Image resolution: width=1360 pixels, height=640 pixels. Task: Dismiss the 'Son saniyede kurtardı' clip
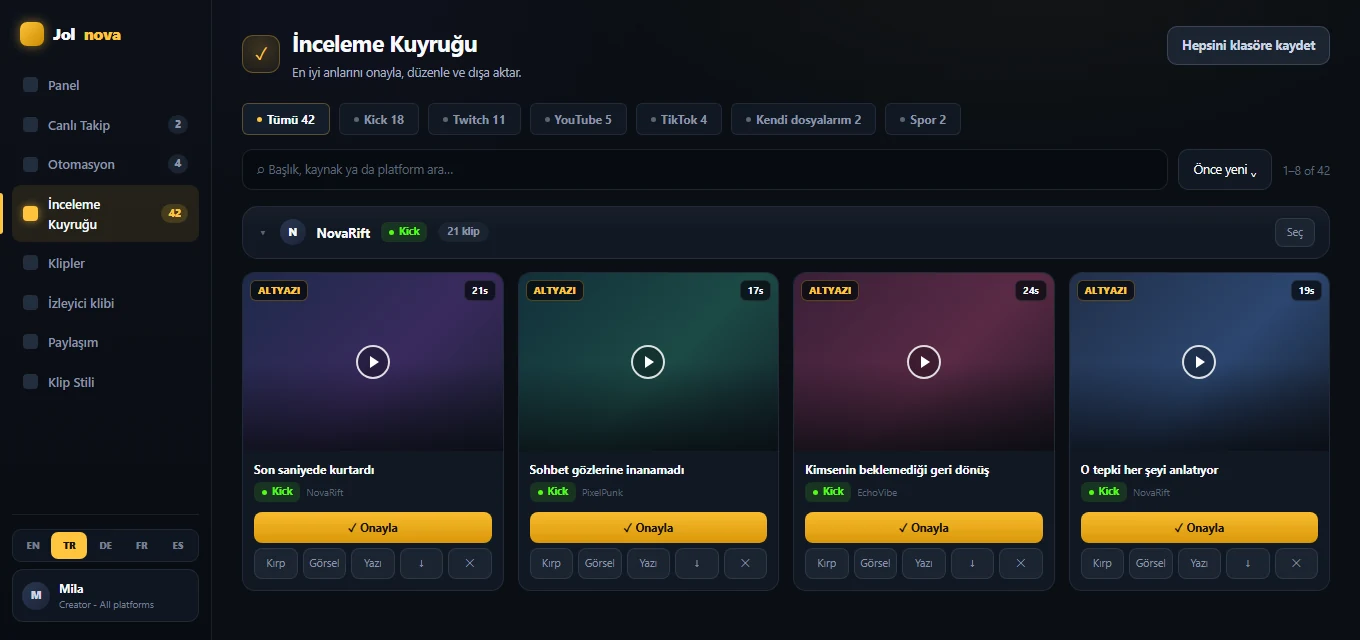pos(470,563)
